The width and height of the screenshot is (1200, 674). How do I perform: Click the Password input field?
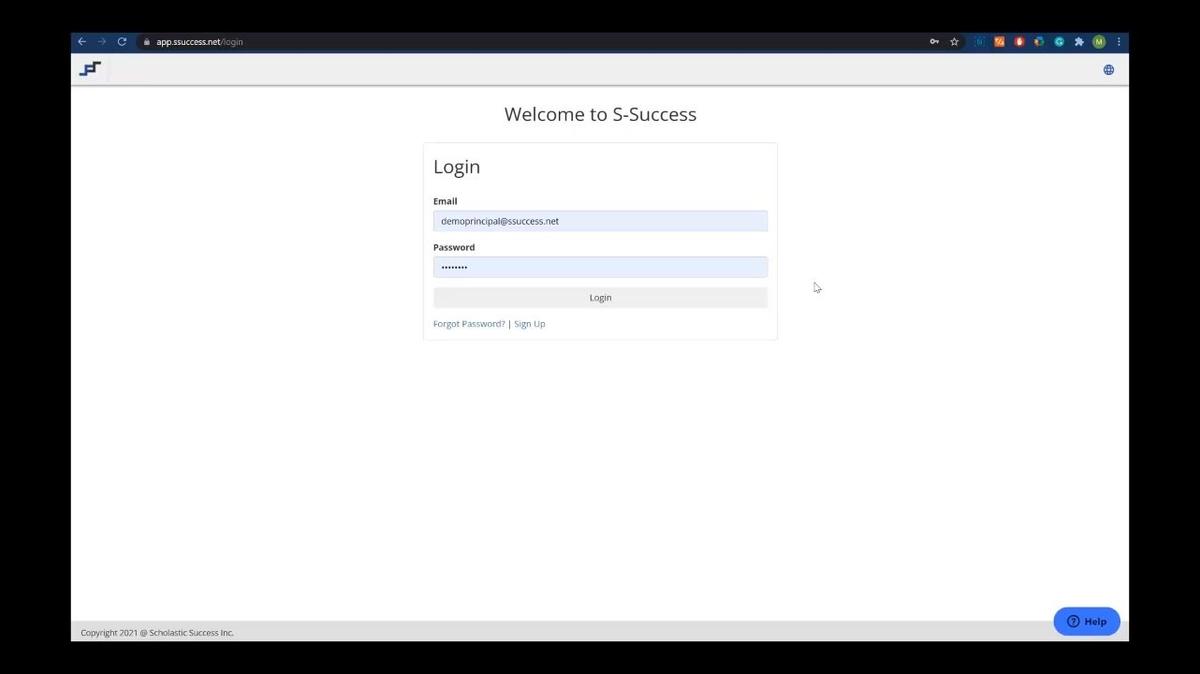click(600, 267)
